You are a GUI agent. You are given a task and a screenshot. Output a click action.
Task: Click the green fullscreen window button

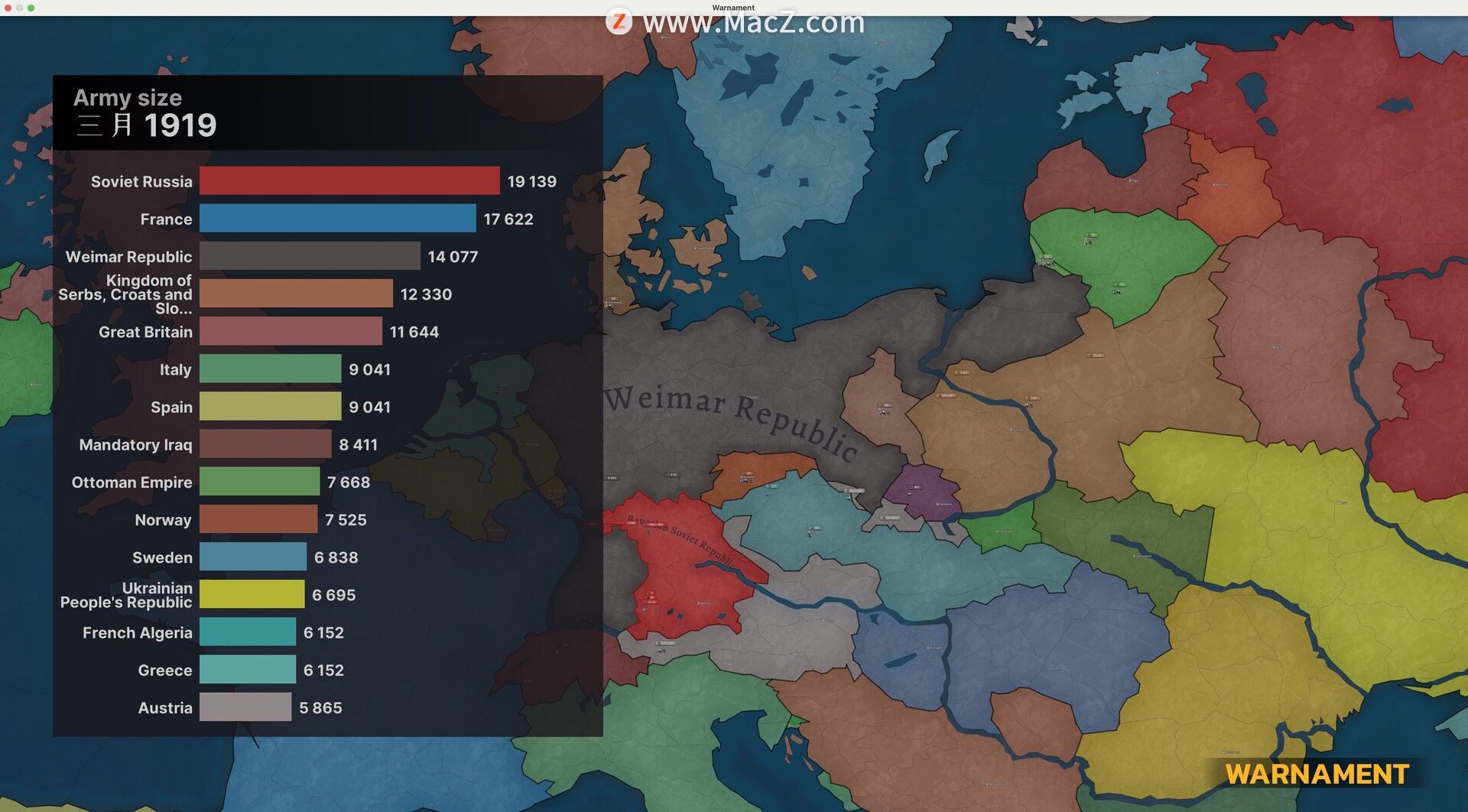(31, 8)
